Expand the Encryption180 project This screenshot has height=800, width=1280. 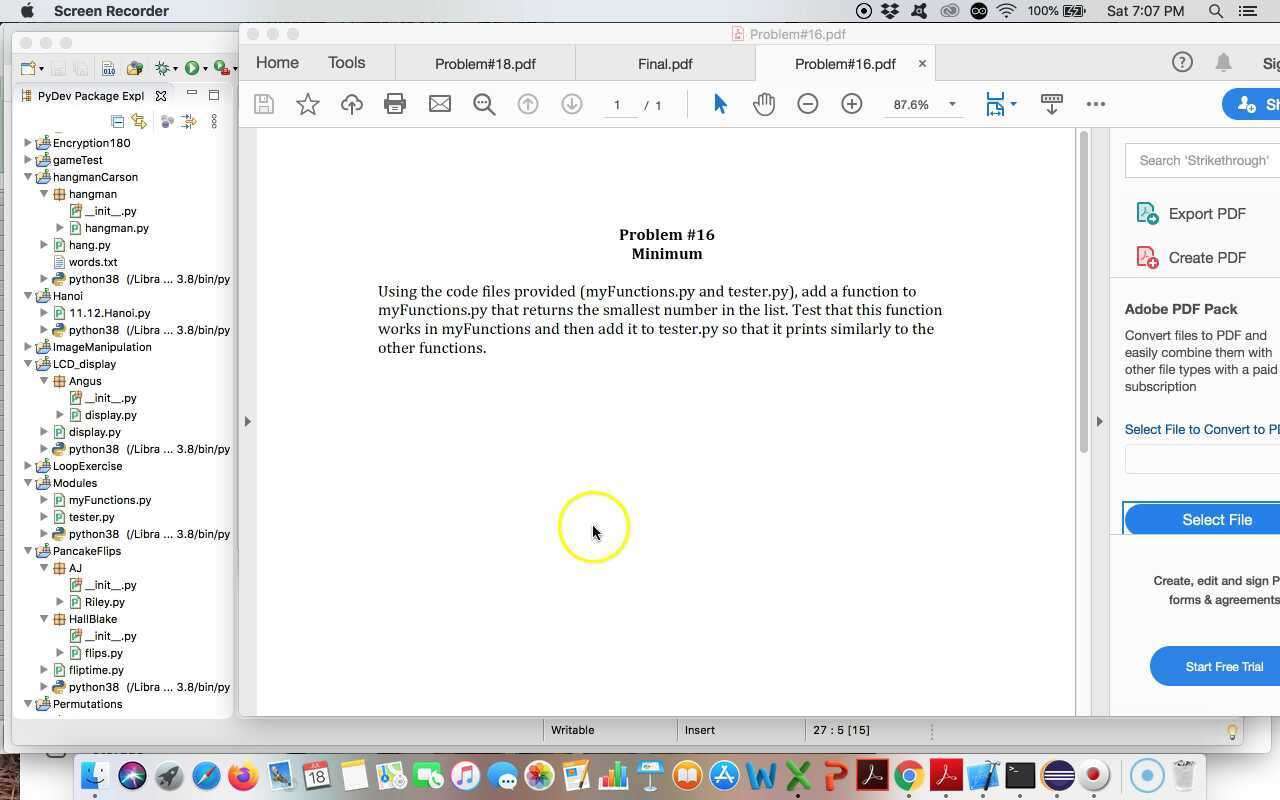(x=28, y=143)
